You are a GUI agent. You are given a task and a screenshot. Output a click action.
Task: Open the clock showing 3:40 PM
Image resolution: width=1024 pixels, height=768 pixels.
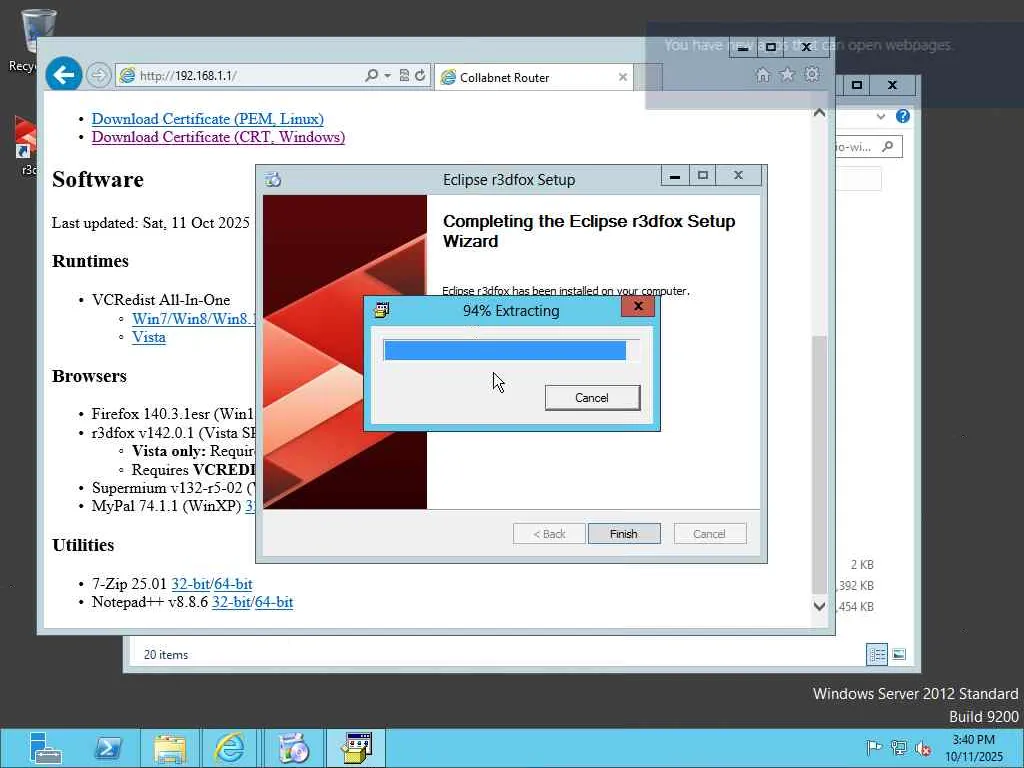(x=973, y=748)
